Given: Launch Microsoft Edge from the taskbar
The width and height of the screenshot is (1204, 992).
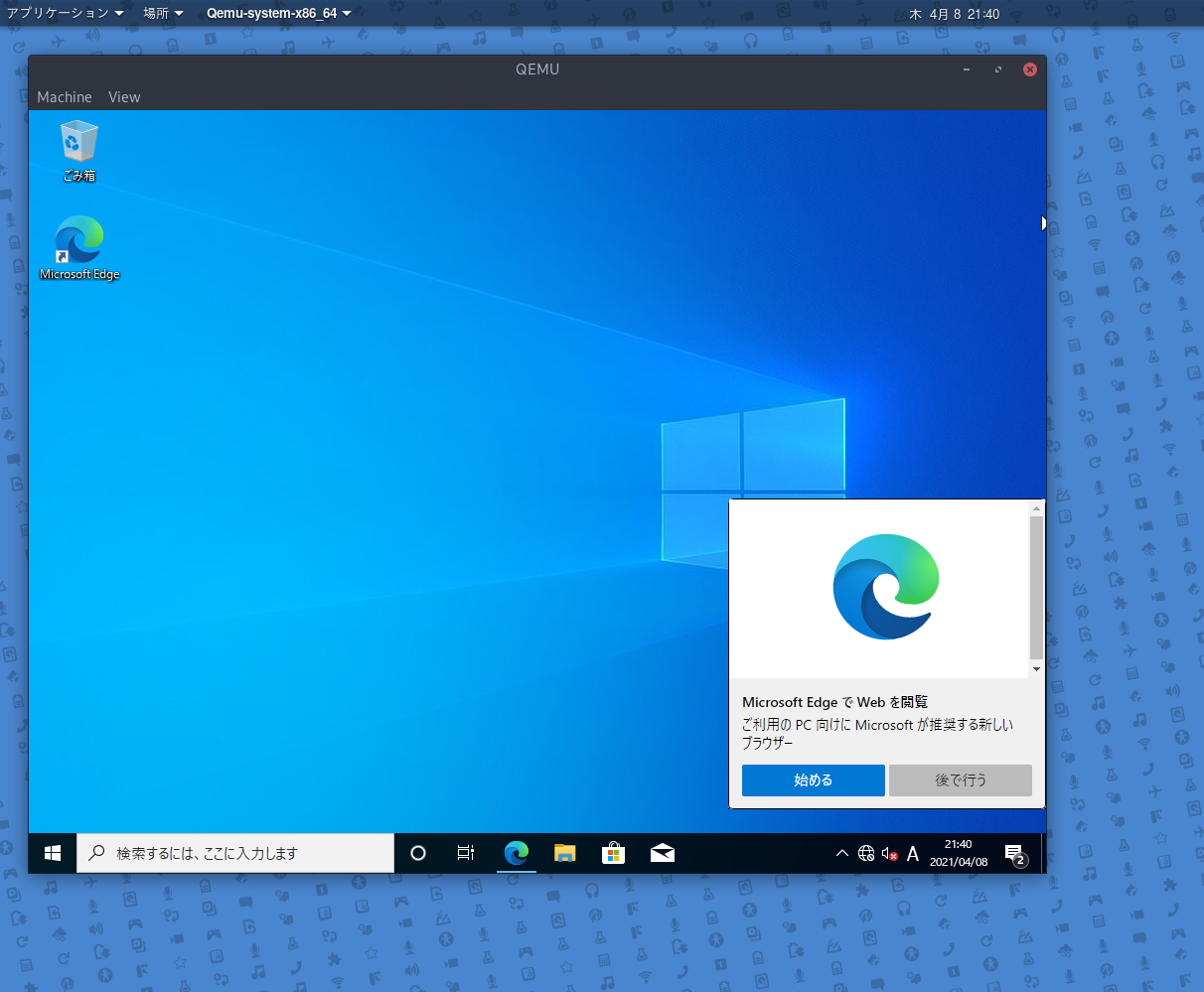Looking at the screenshot, I should coord(516,853).
